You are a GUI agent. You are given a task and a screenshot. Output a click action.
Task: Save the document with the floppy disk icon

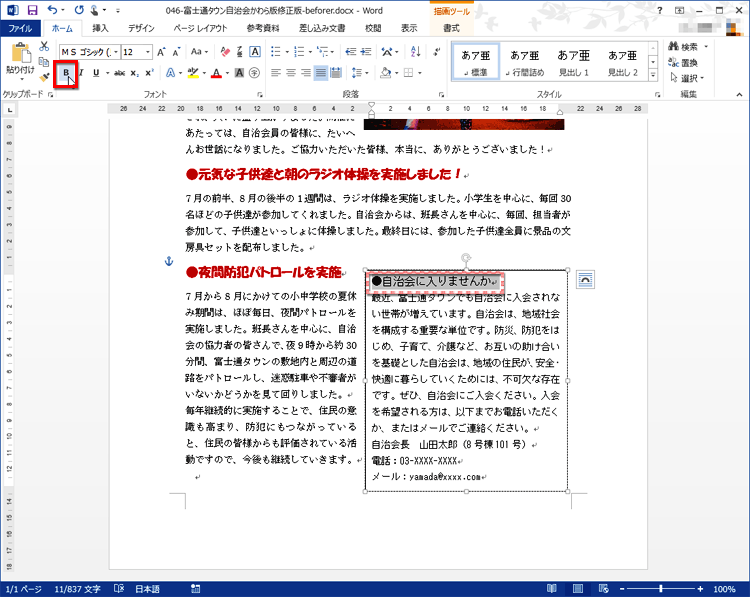pos(32,10)
